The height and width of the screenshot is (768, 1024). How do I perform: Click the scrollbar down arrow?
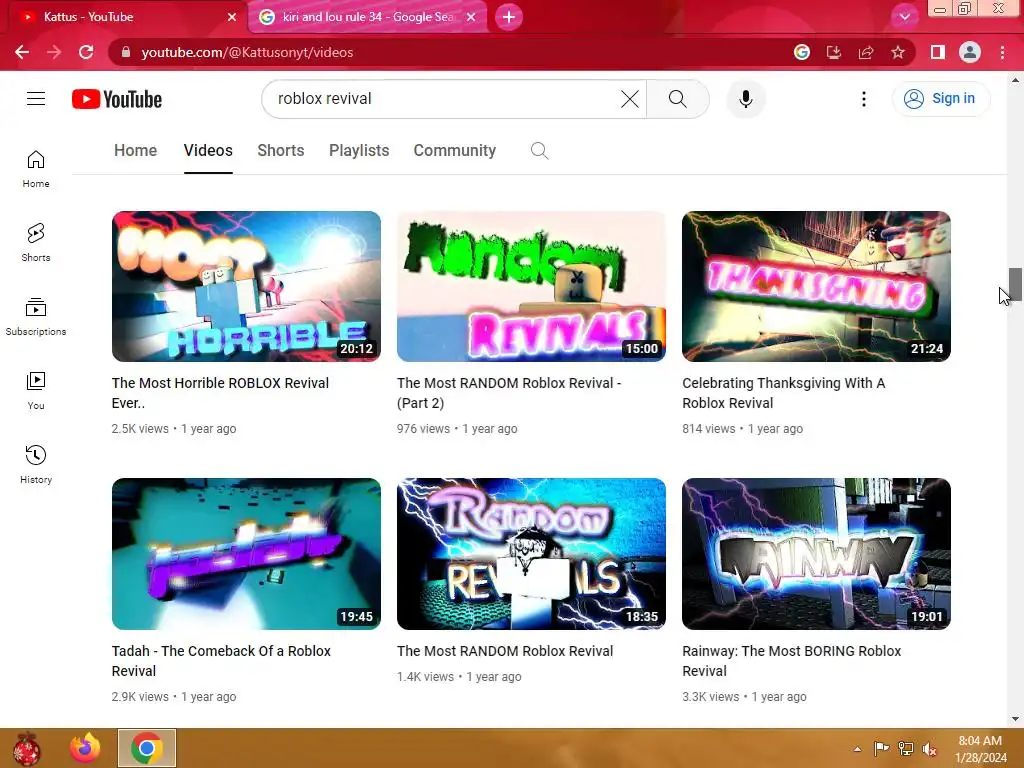click(1015, 719)
